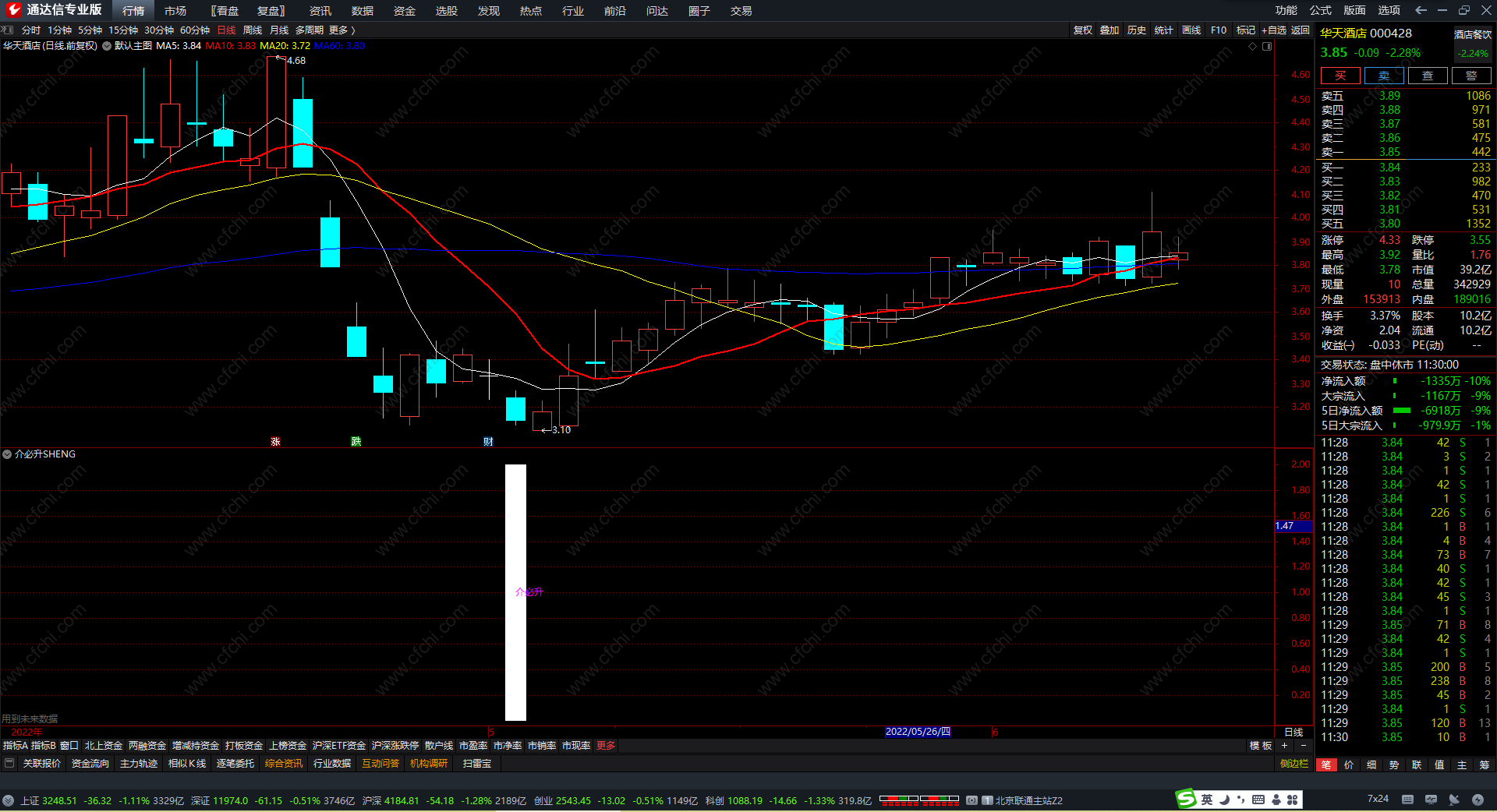Open settings circle icon beside 介必升SHENG
Viewport: 1497px width, 812px height.
(7, 454)
